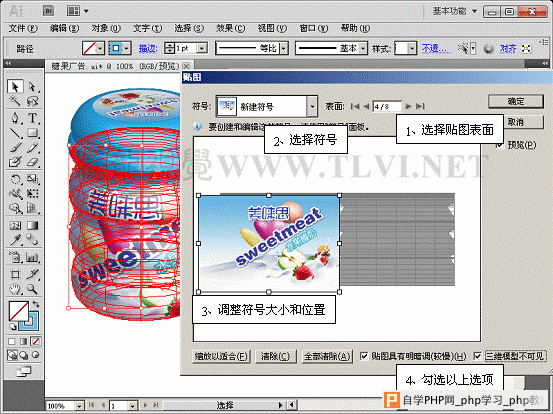Click the 确定 OK button
Image resolution: width=553 pixels, height=414 pixels.
click(516, 102)
